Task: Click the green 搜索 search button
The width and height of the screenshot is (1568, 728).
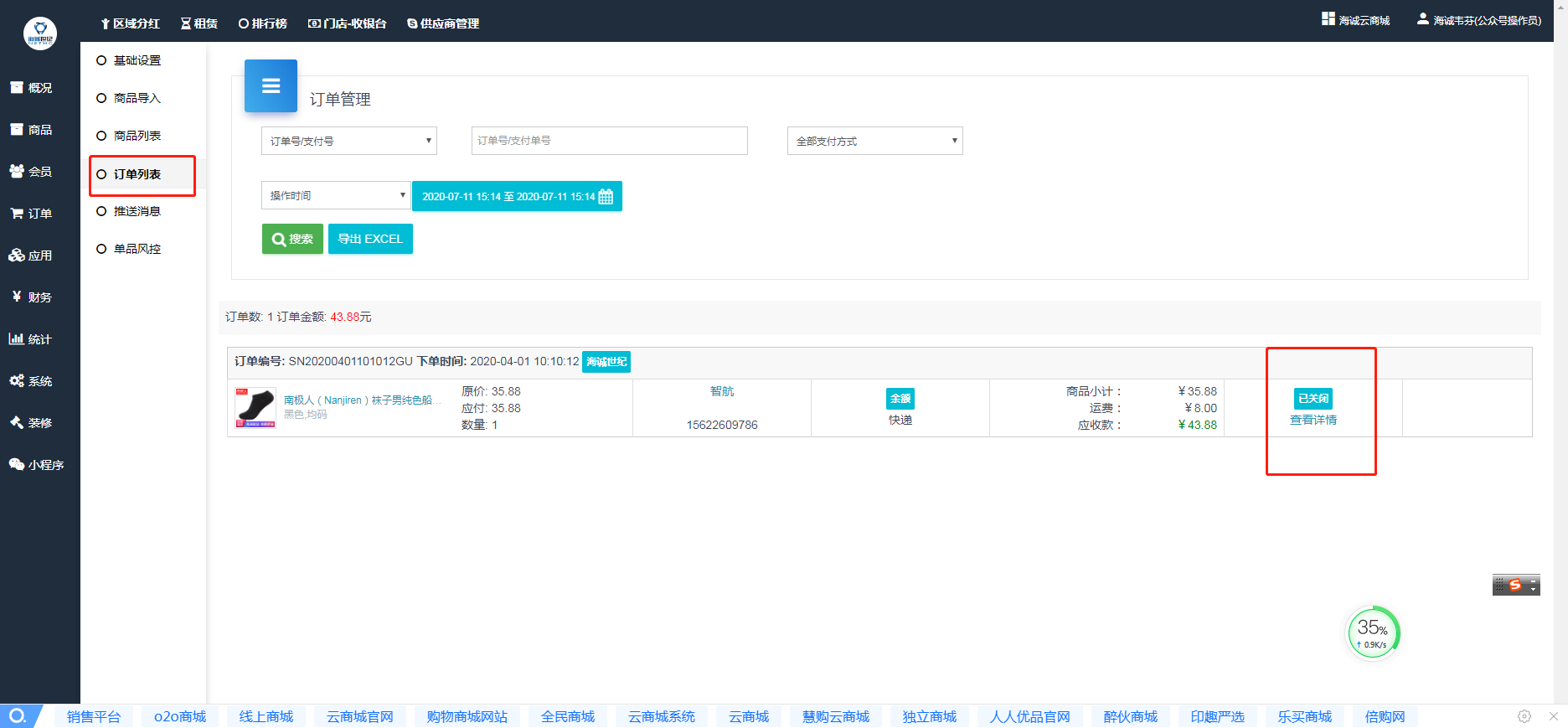Action: (x=292, y=239)
